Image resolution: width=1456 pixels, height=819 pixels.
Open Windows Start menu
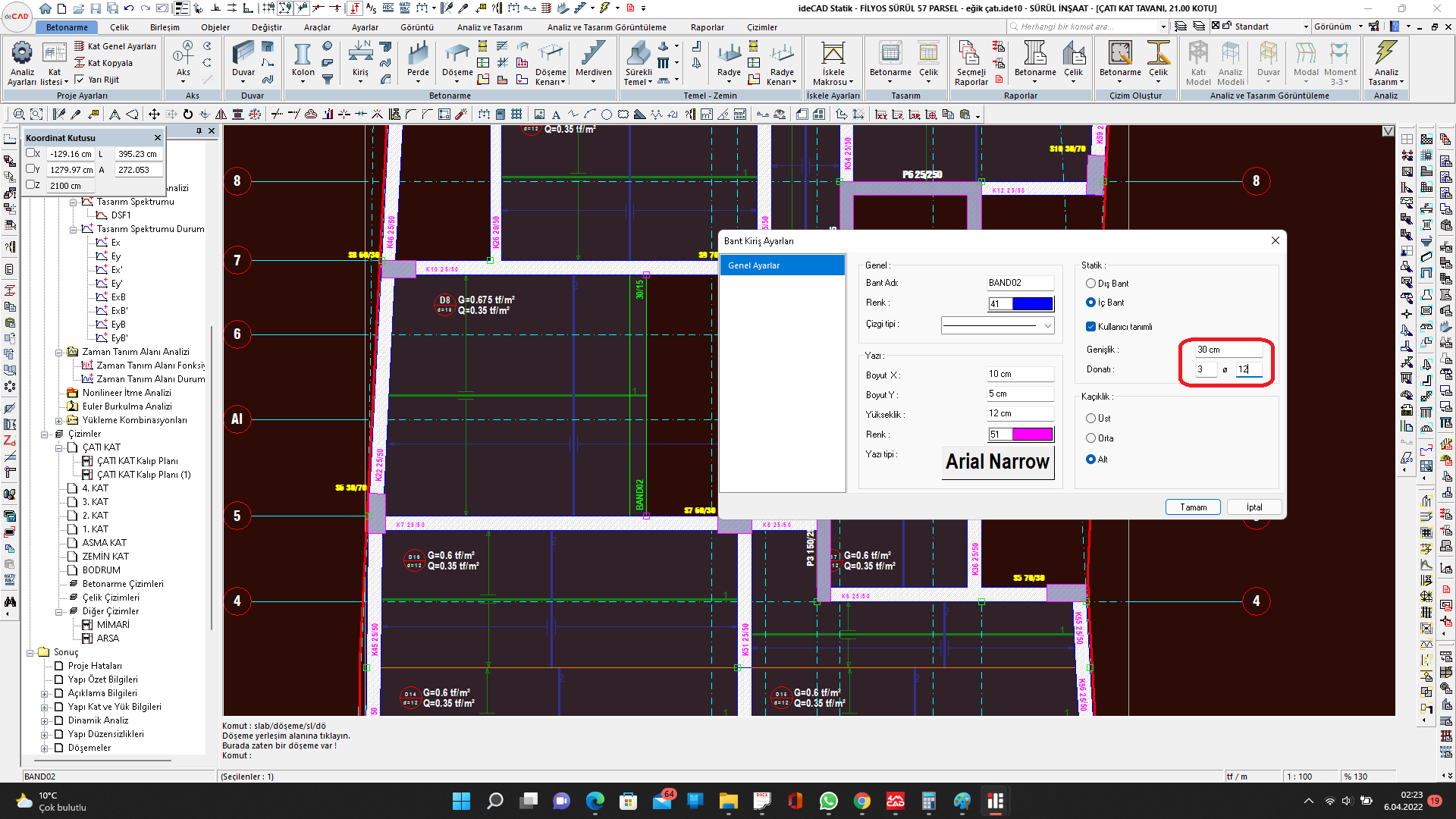coord(461,801)
